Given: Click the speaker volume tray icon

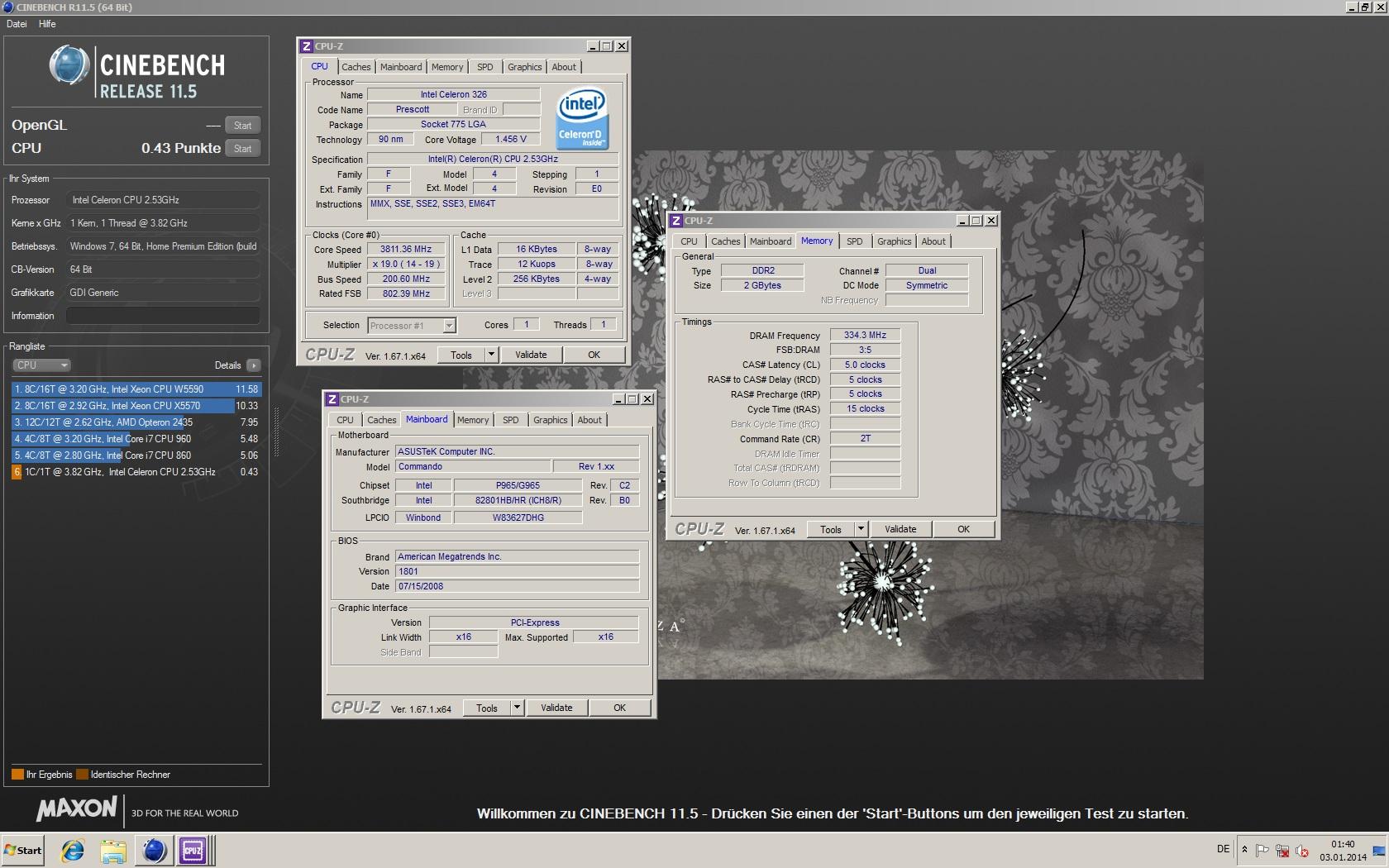Looking at the screenshot, I should click(x=1302, y=850).
